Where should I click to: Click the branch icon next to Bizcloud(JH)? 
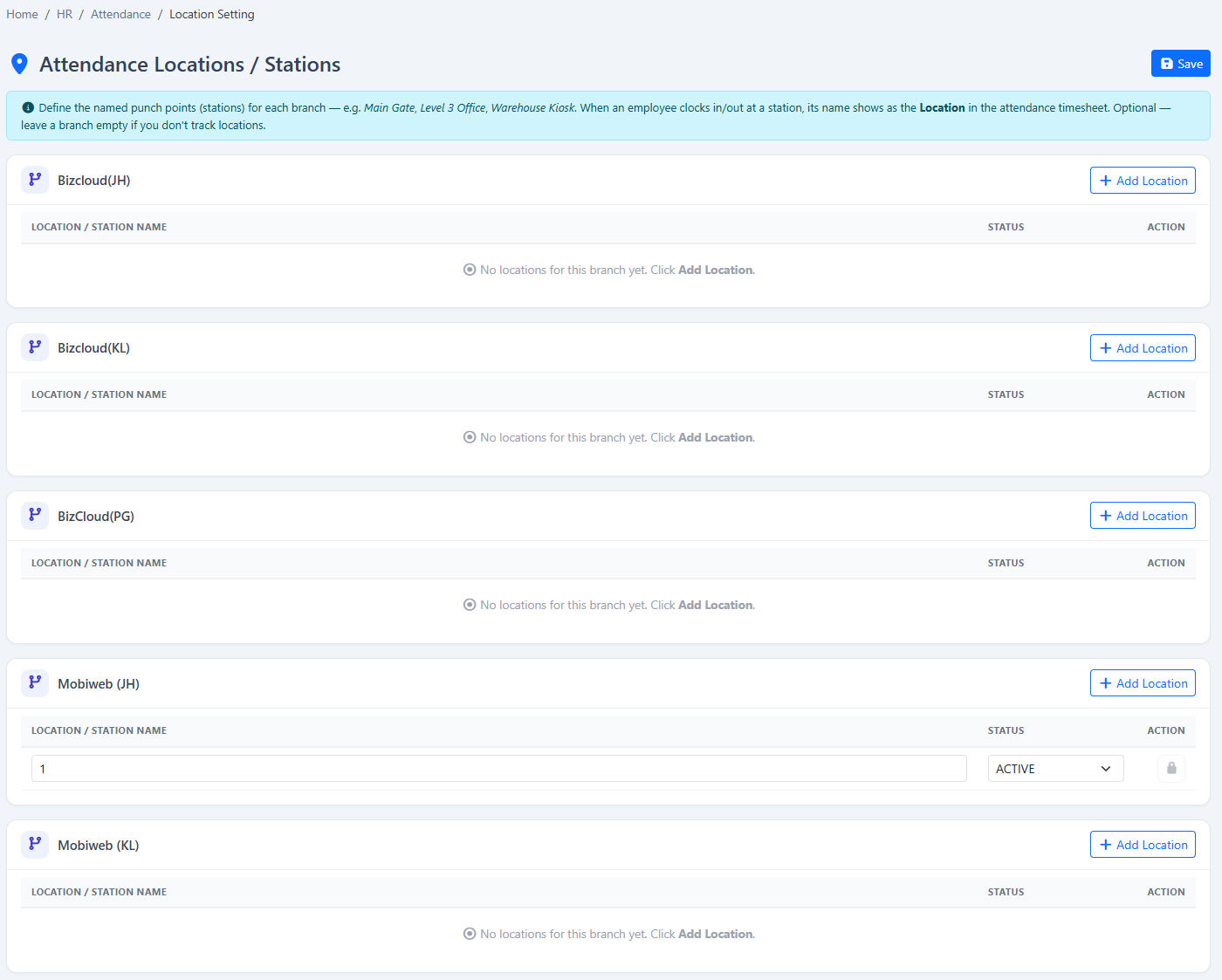[35, 180]
